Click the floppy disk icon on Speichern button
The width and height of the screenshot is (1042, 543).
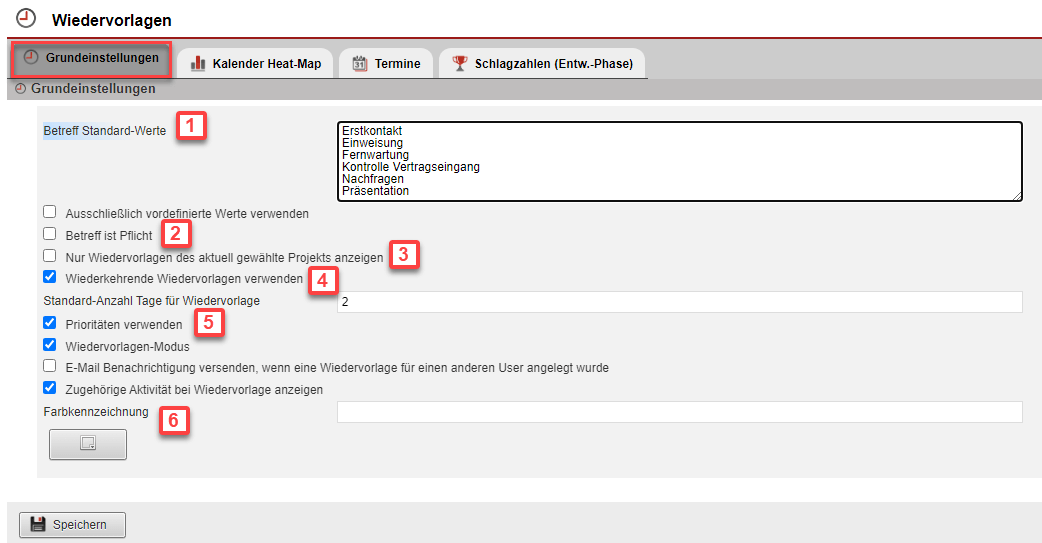tap(38, 525)
